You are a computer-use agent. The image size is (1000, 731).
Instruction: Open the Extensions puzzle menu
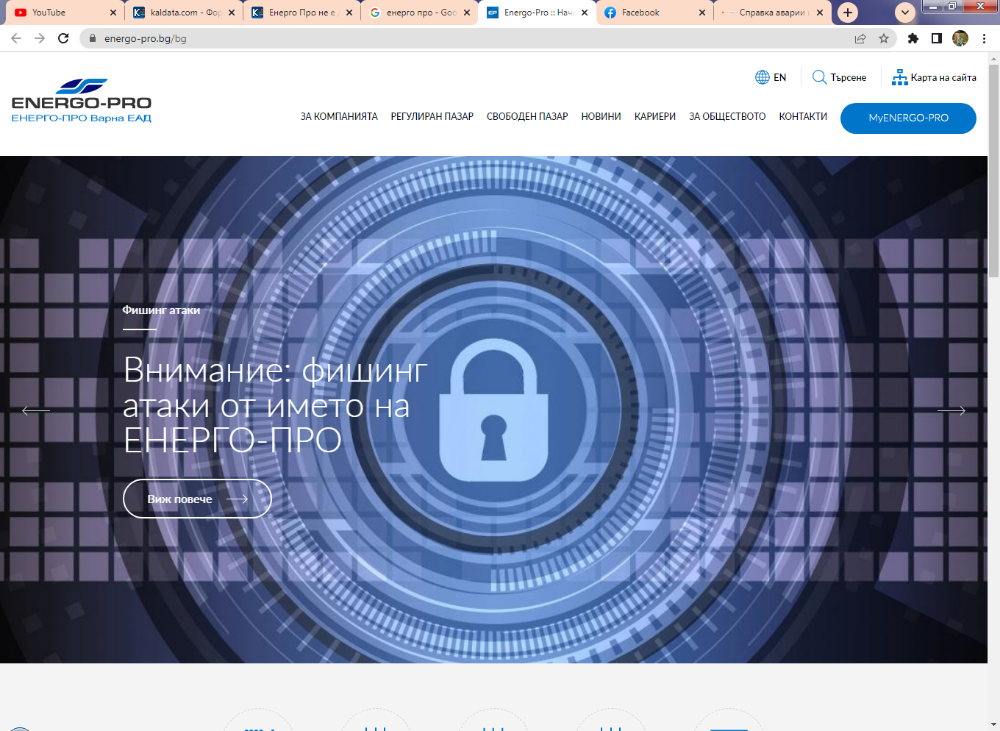[913, 38]
